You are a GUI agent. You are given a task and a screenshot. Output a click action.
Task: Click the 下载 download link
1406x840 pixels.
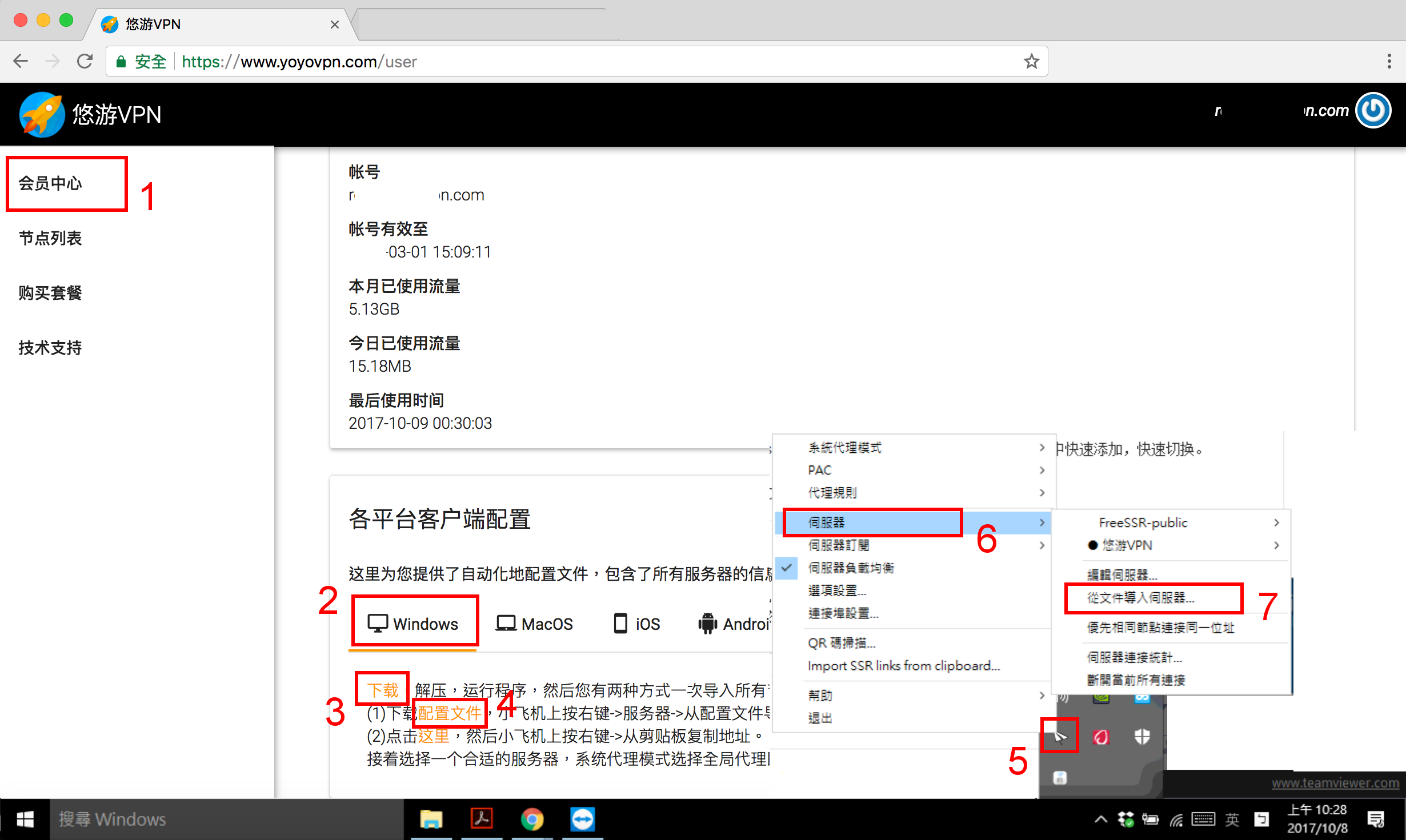[382, 690]
